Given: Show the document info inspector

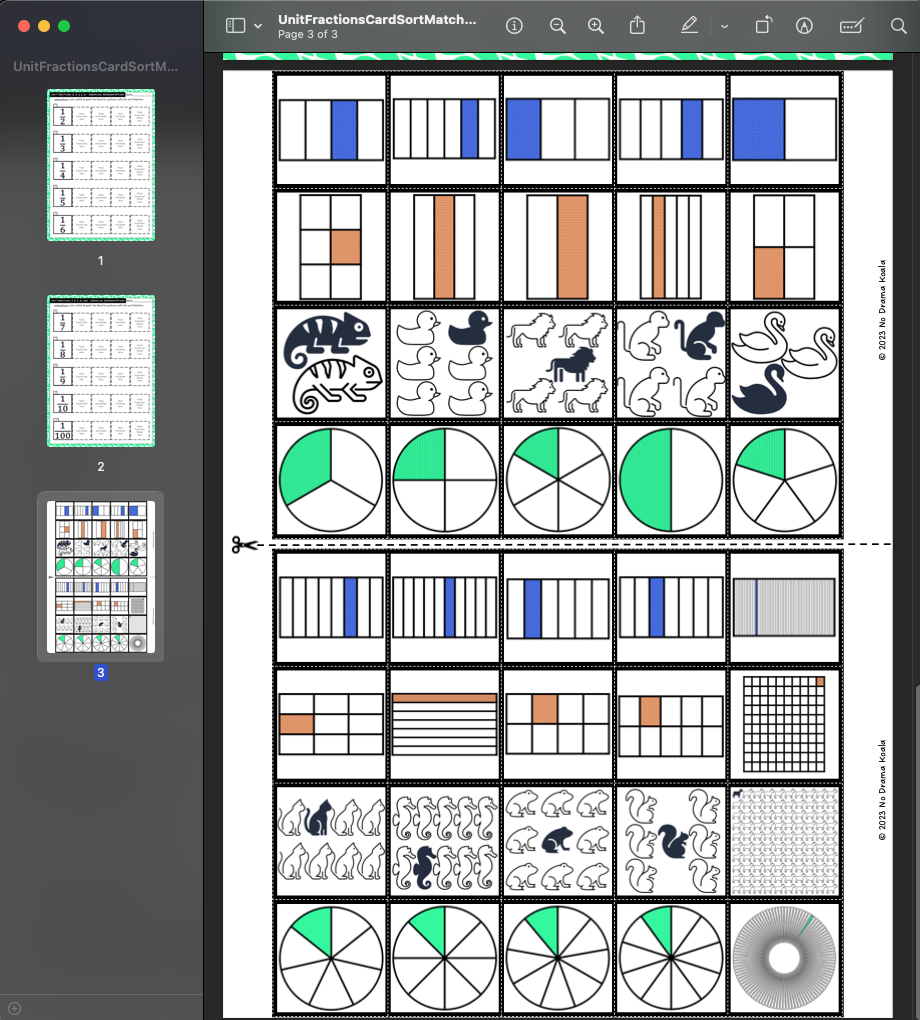Looking at the screenshot, I should pos(513,26).
